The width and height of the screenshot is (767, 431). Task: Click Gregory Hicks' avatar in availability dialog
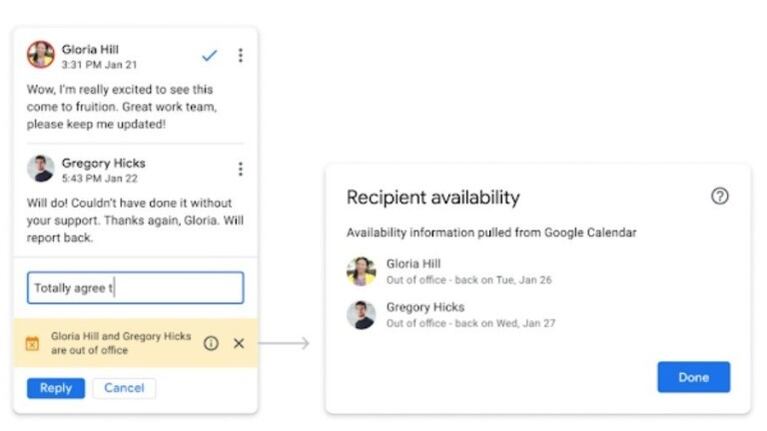click(x=361, y=315)
